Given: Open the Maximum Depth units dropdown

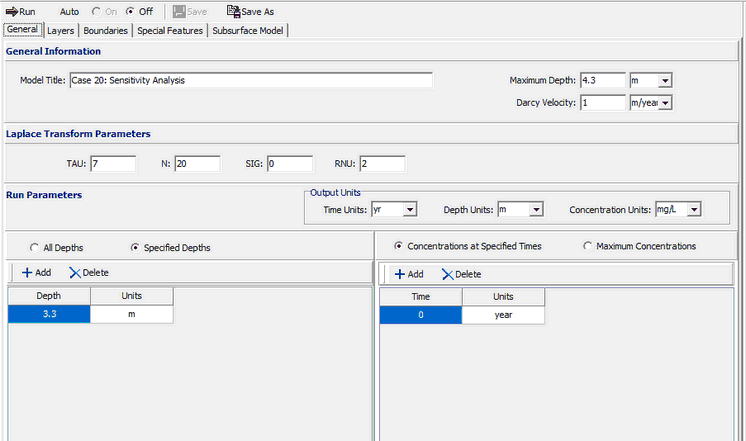Looking at the screenshot, I should click(x=665, y=81).
